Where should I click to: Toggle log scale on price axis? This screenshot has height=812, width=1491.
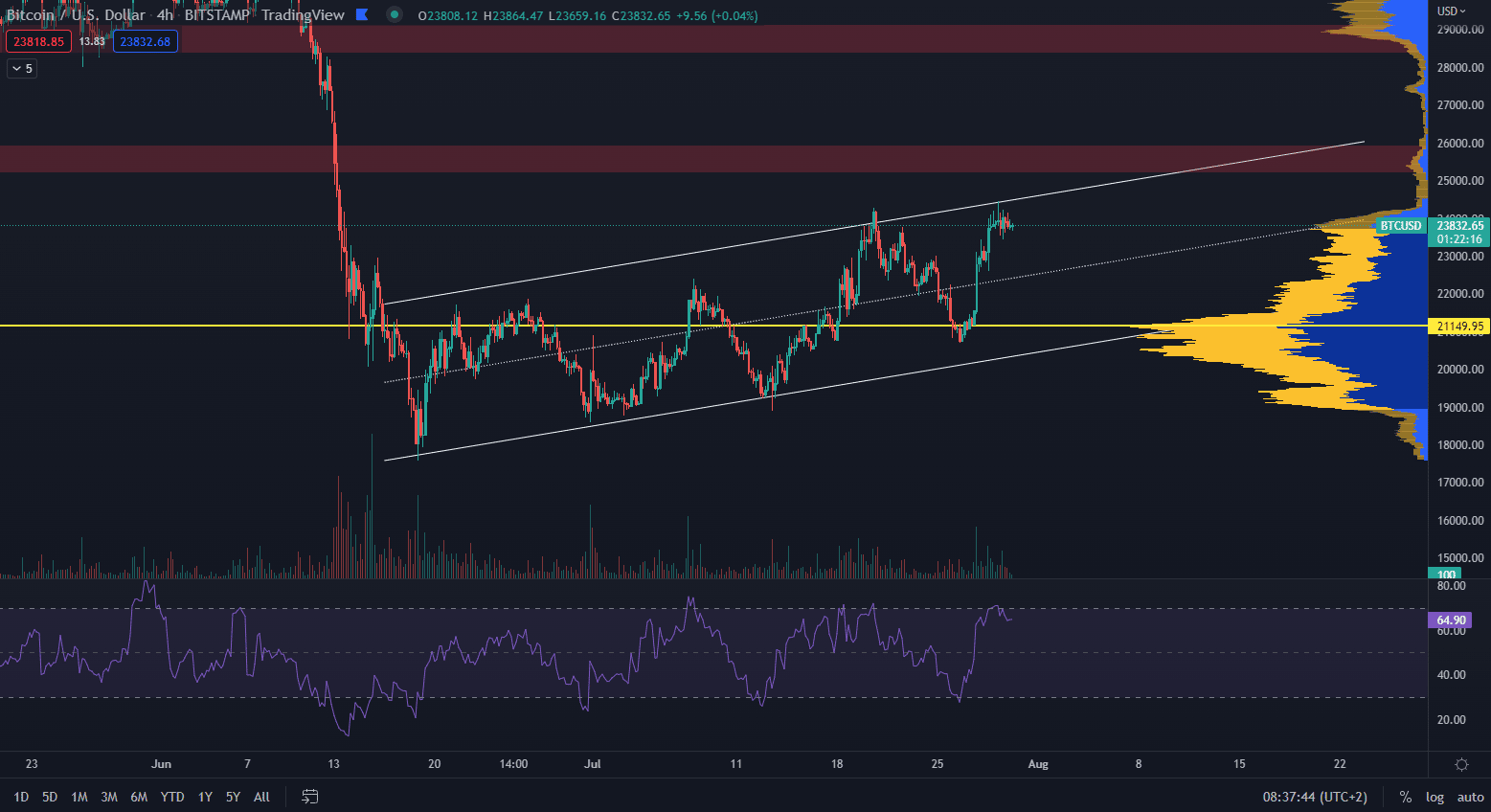(x=1435, y=797)
